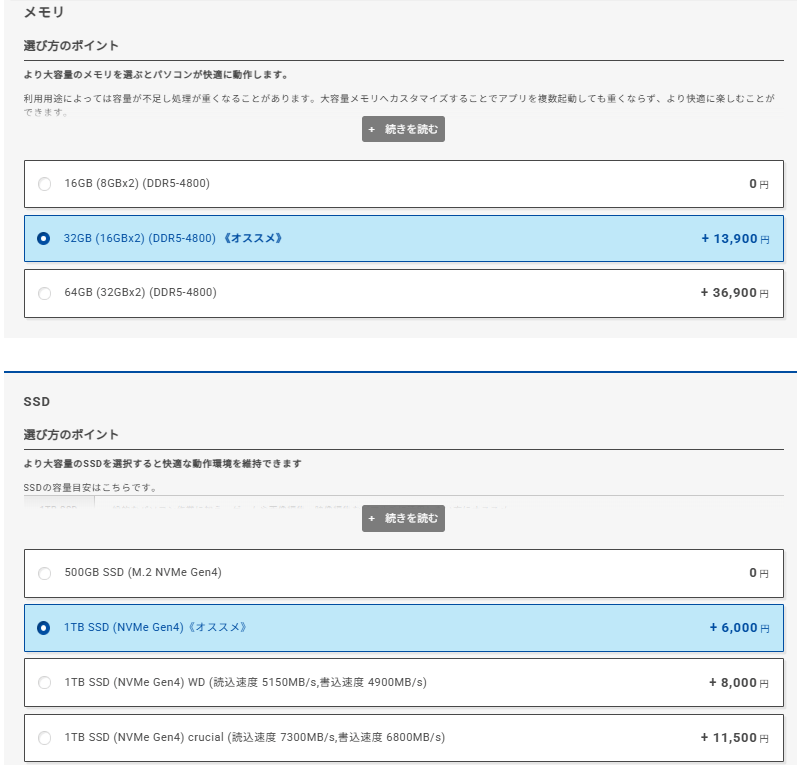Click the +8,000円 price for WD SSD

(738, 682)
